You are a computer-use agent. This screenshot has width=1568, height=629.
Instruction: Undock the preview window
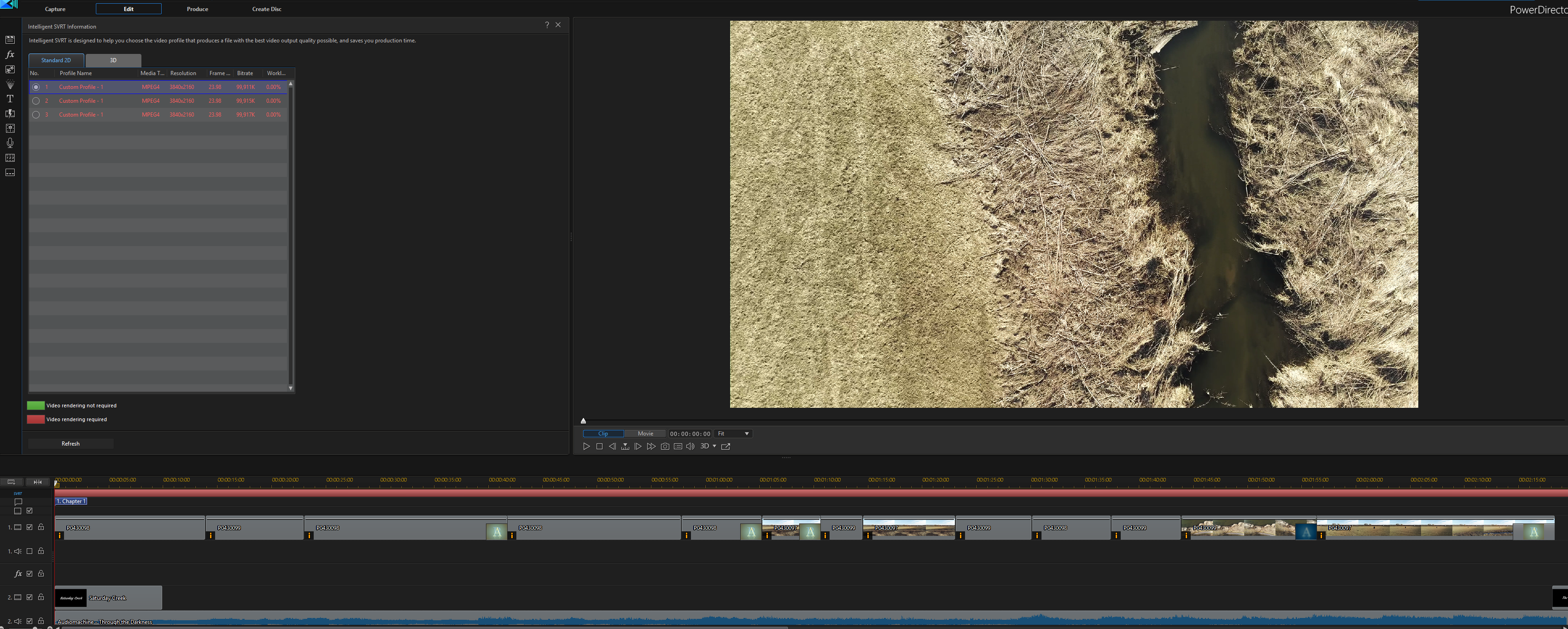coord(725,447)
